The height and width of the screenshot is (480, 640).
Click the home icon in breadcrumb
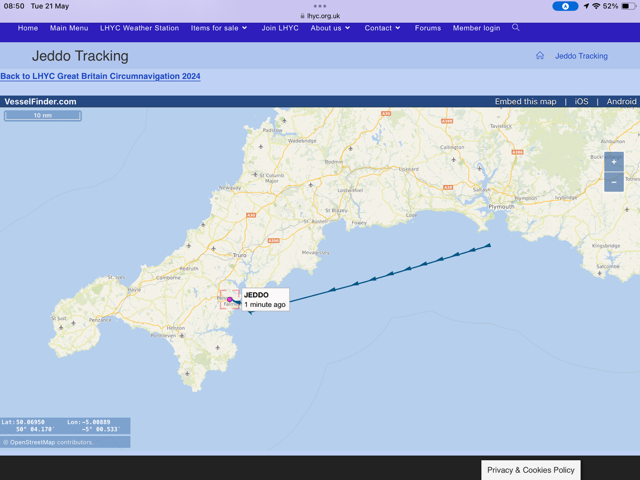pyautogui.click(x=540, y=56)
